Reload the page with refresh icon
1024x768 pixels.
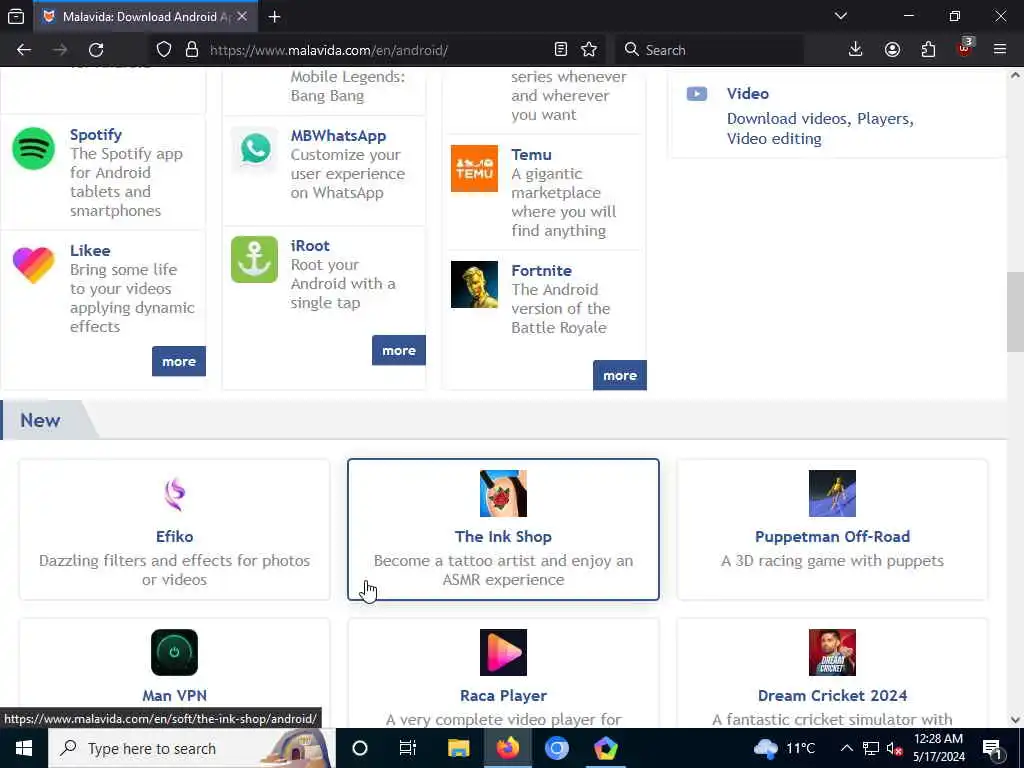pos(96,50)
